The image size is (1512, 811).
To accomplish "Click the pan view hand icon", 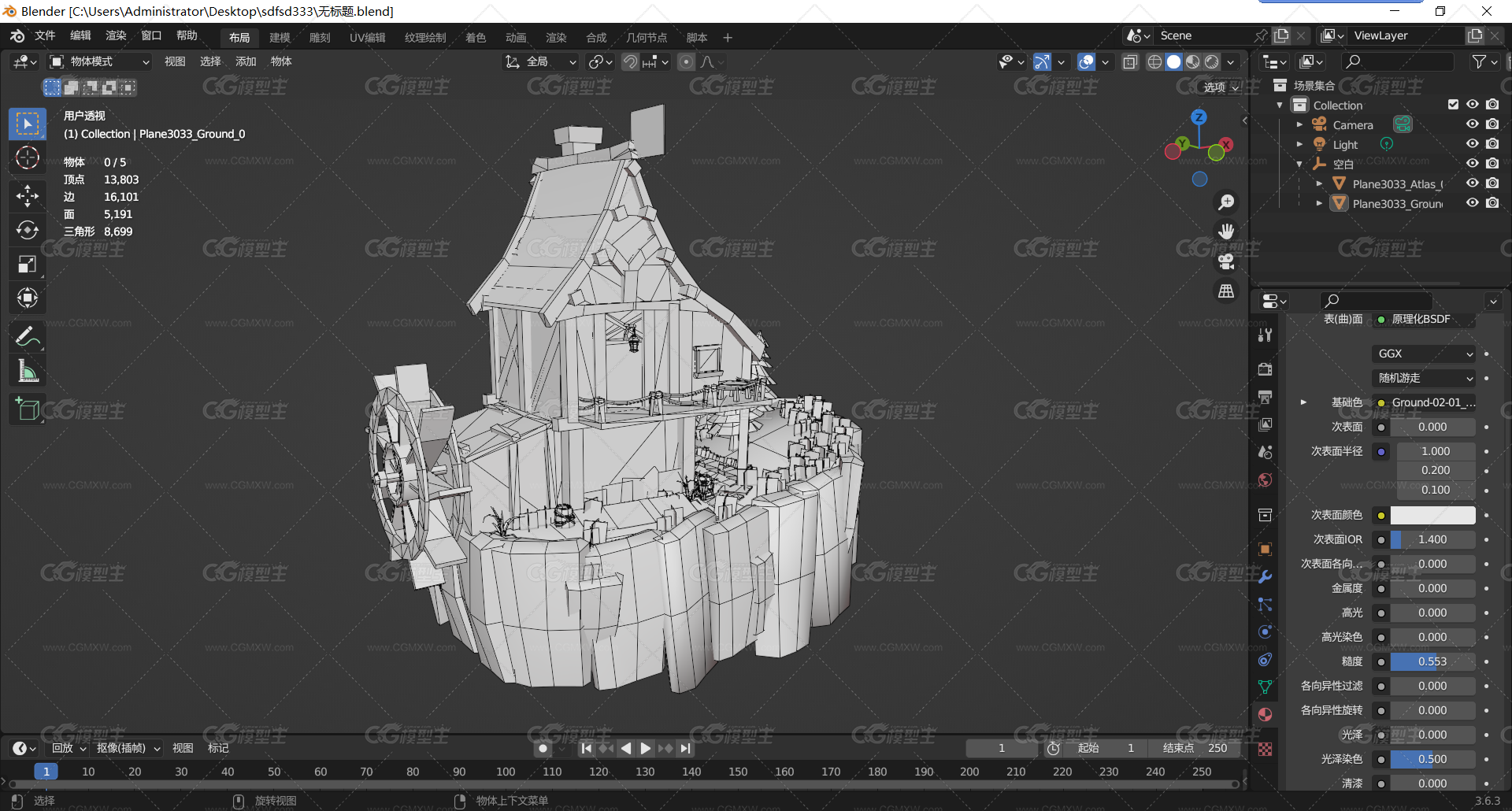I will [x=1226, y=231].
